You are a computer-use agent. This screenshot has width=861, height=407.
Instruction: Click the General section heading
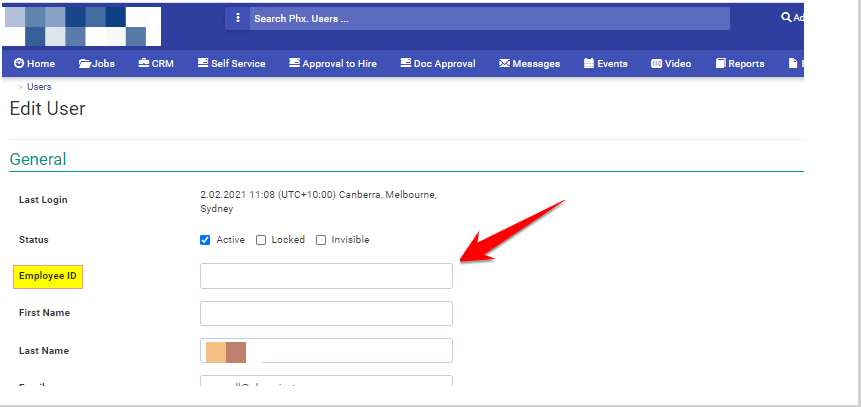38,159
